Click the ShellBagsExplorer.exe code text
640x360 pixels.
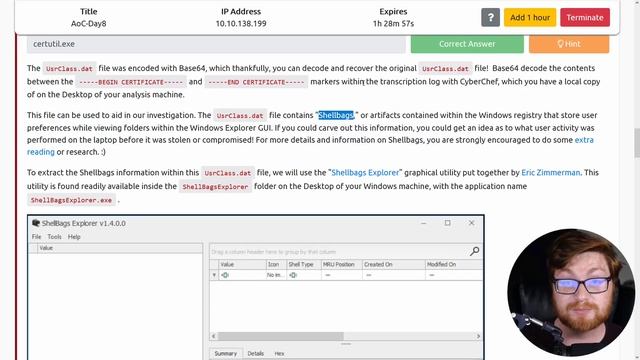click(71, 200)
